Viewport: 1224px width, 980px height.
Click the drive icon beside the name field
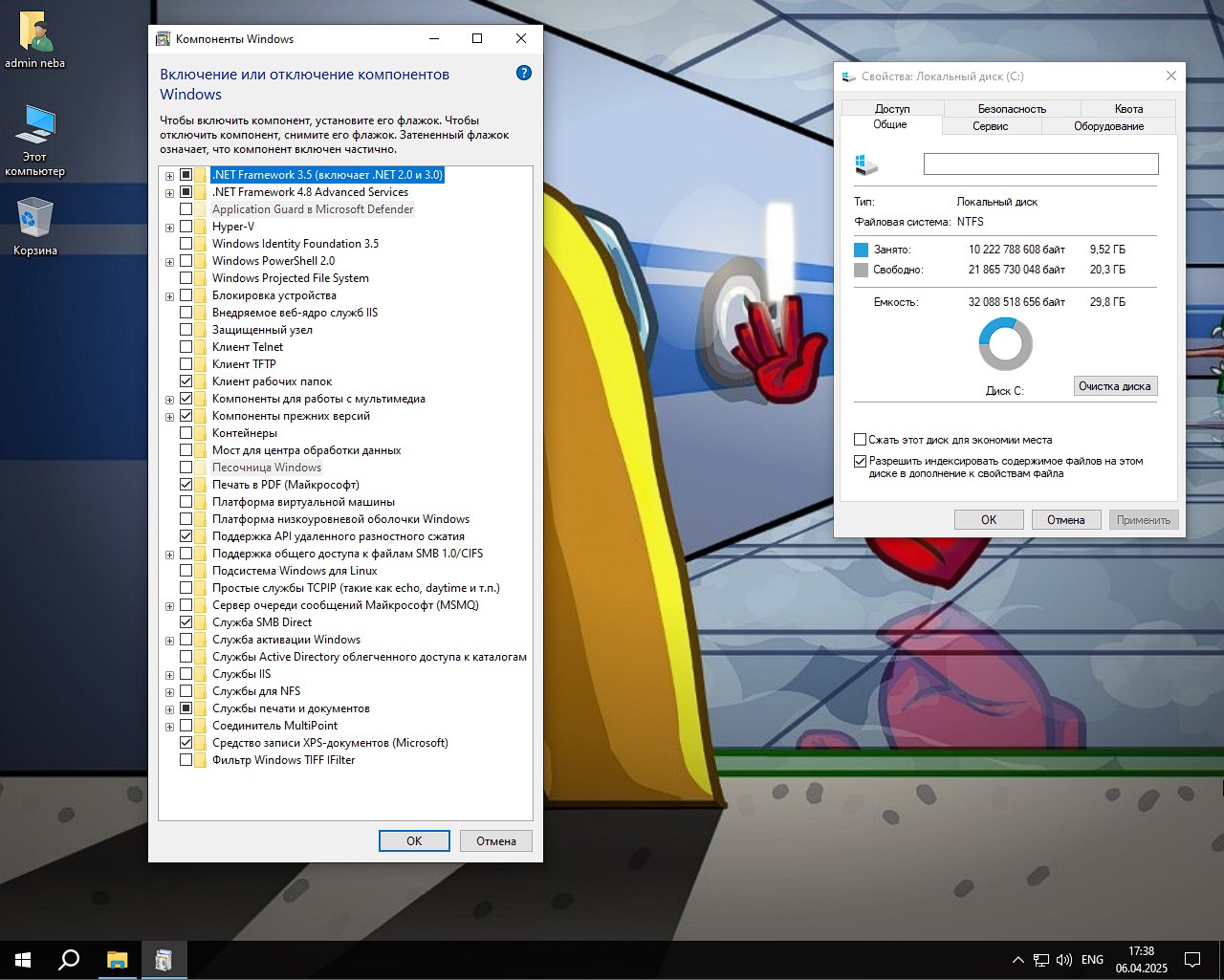(x=866, y=164)
